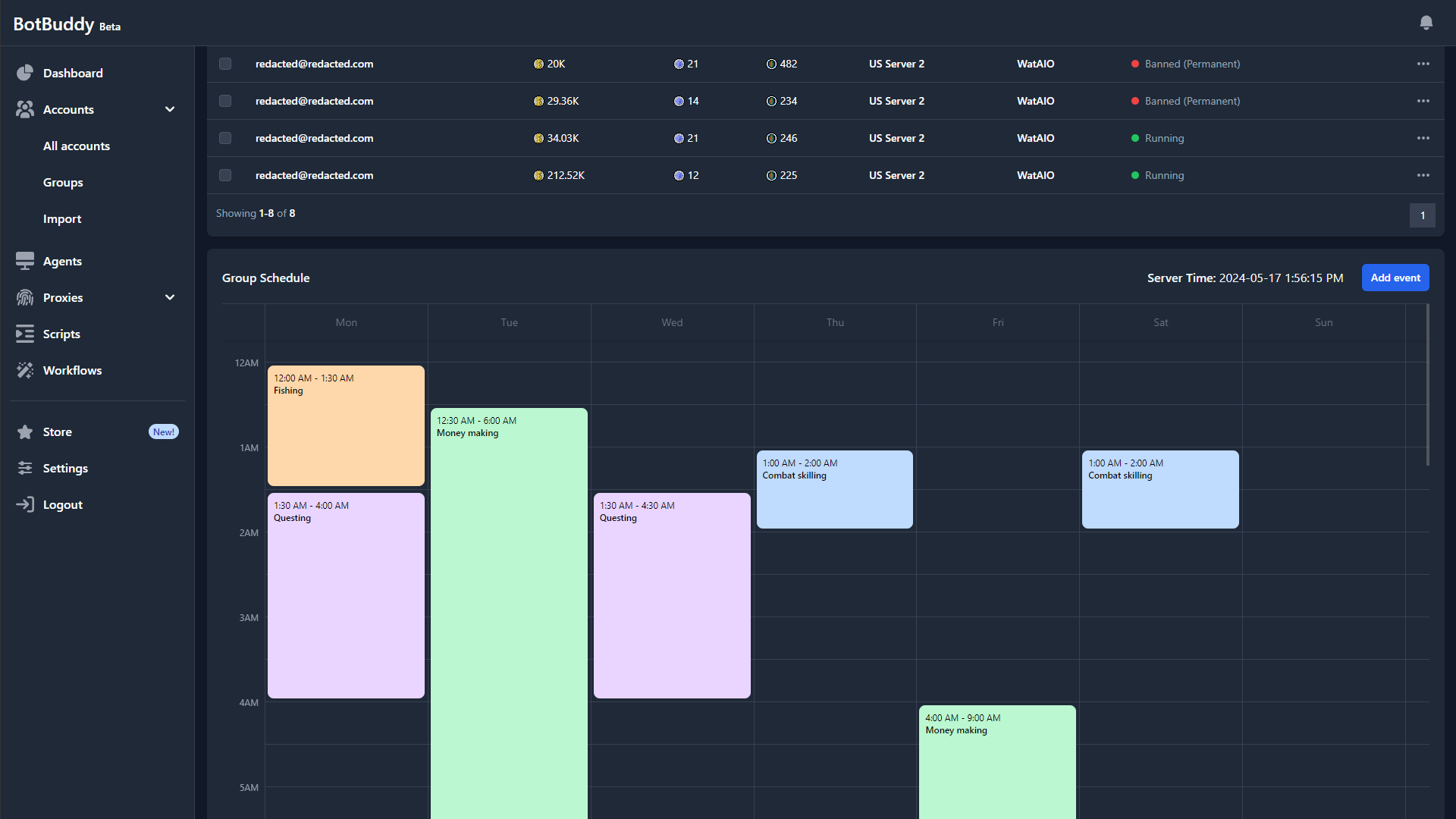Image resolution: width=1456 pixels, height=819 pixels.
Task: Check the box for the 34.03K Running account
Action: pos(224,138)
